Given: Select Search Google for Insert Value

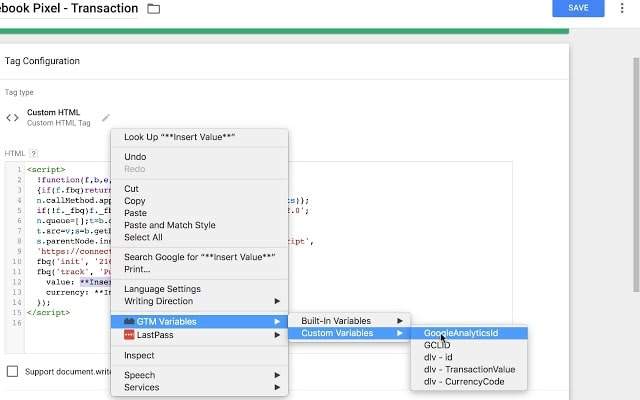Looking at the screenshot, I should (x=200, y=257).
